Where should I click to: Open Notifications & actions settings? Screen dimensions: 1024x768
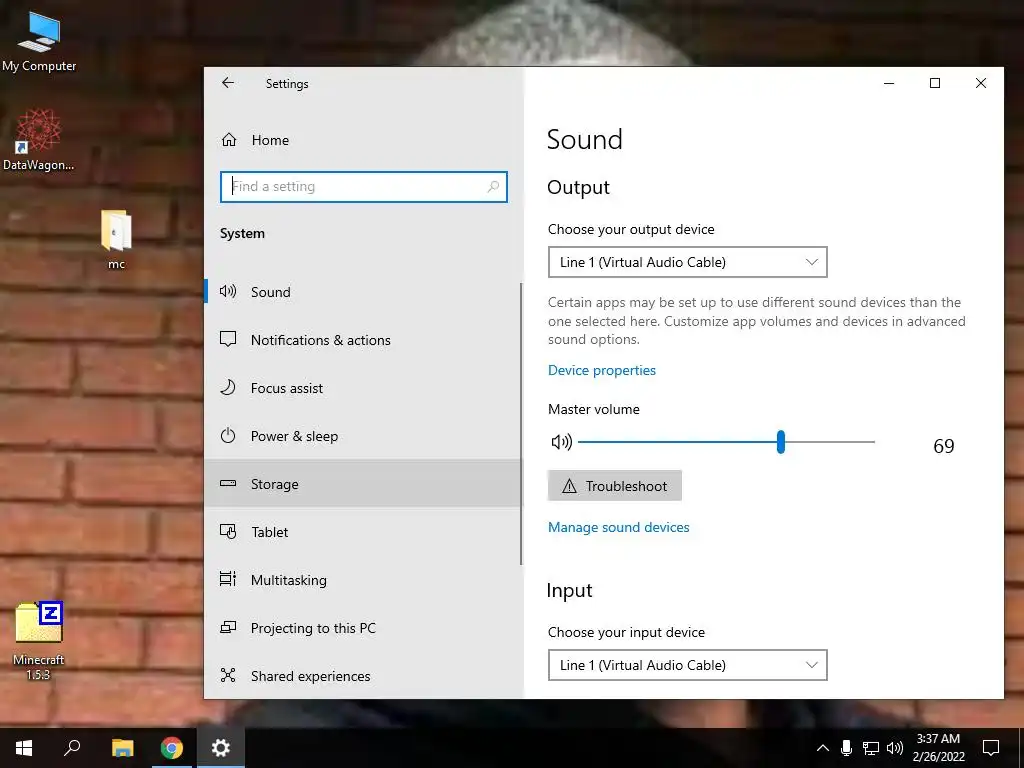point(362,340)
